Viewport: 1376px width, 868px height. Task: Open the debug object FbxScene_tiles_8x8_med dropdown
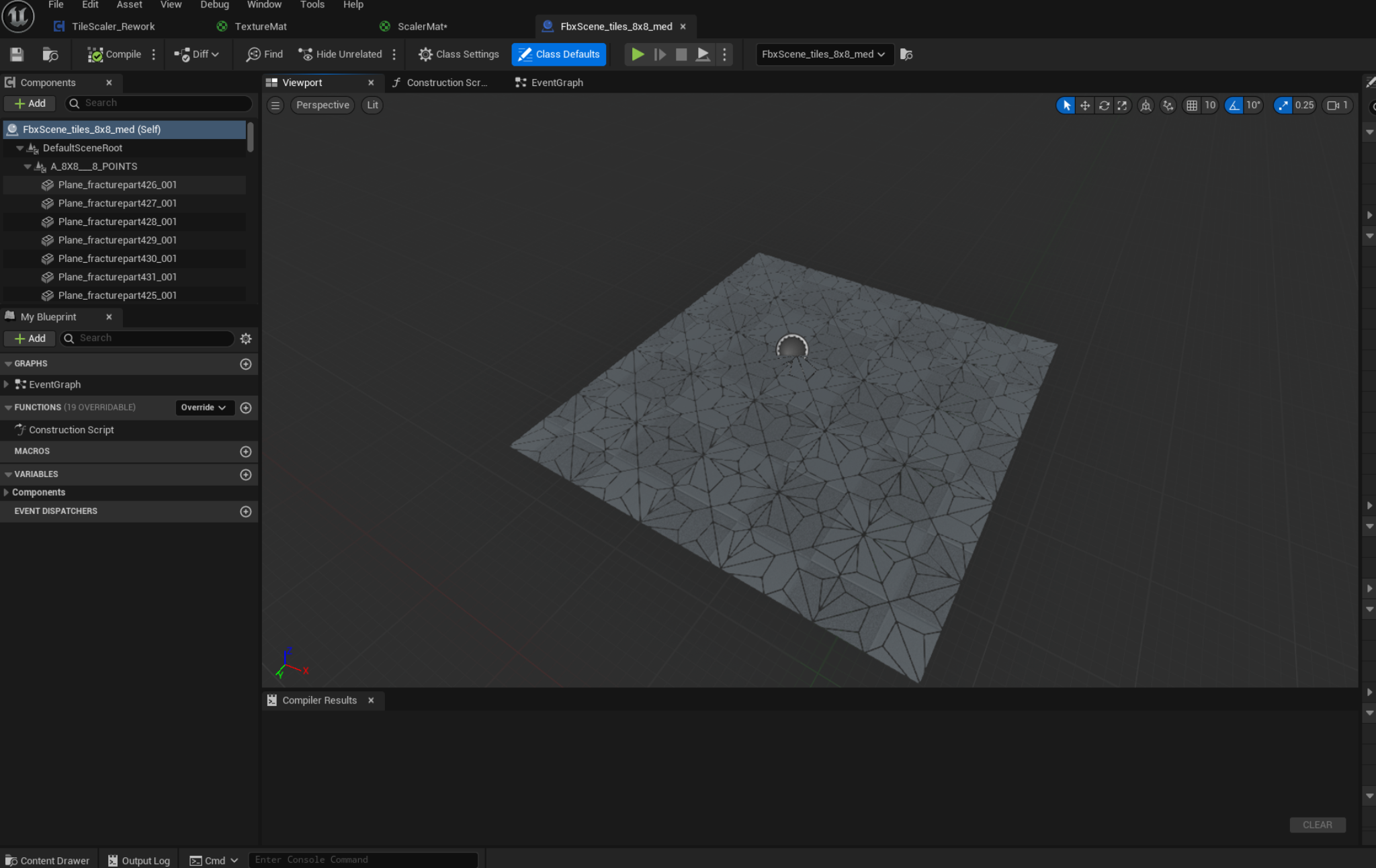tap(824, 54)
